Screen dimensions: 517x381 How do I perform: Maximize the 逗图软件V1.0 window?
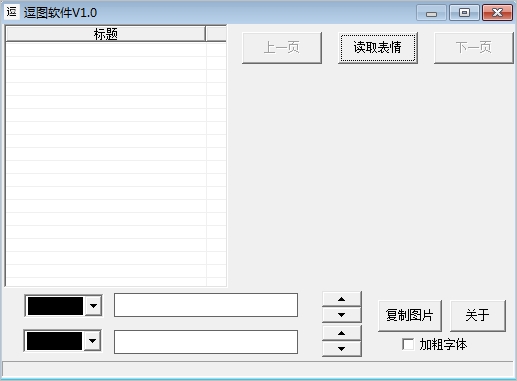(x=464, y=13)
